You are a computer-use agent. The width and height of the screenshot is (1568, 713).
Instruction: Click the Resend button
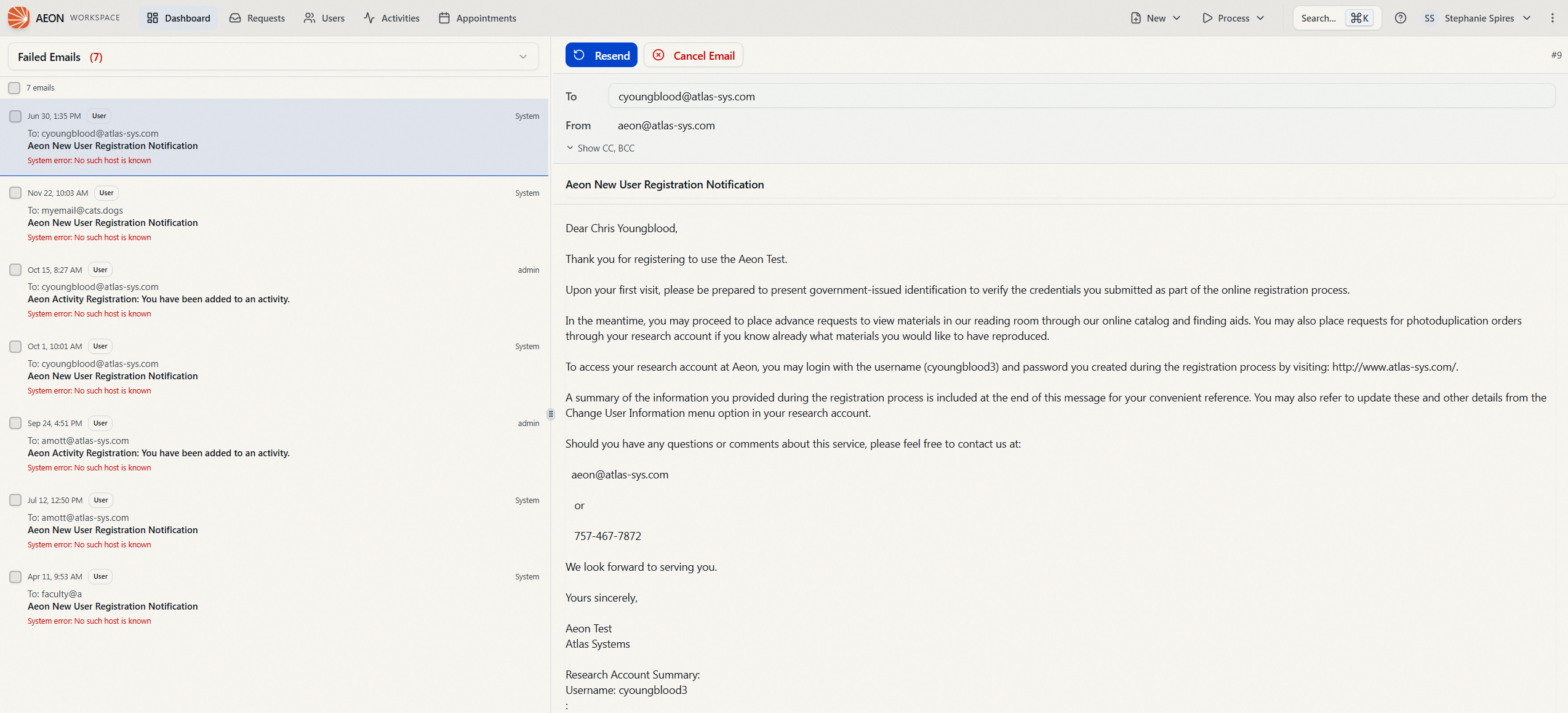pyautogui.click(x=601, y=55)
